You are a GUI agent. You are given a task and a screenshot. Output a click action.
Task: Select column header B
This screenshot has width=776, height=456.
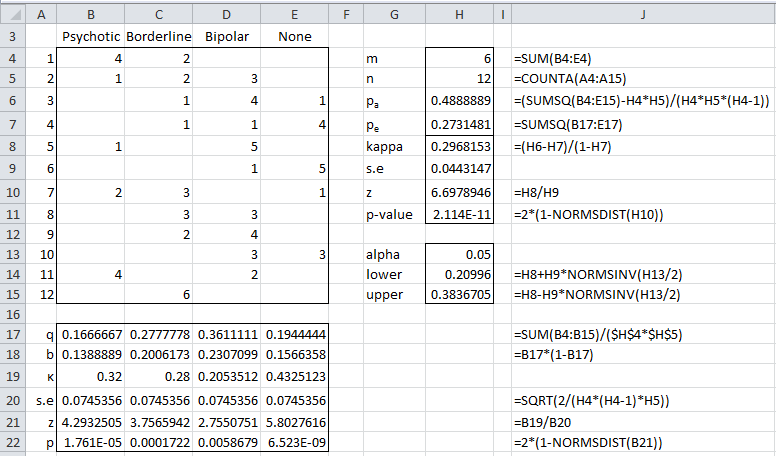pos(92,12)
